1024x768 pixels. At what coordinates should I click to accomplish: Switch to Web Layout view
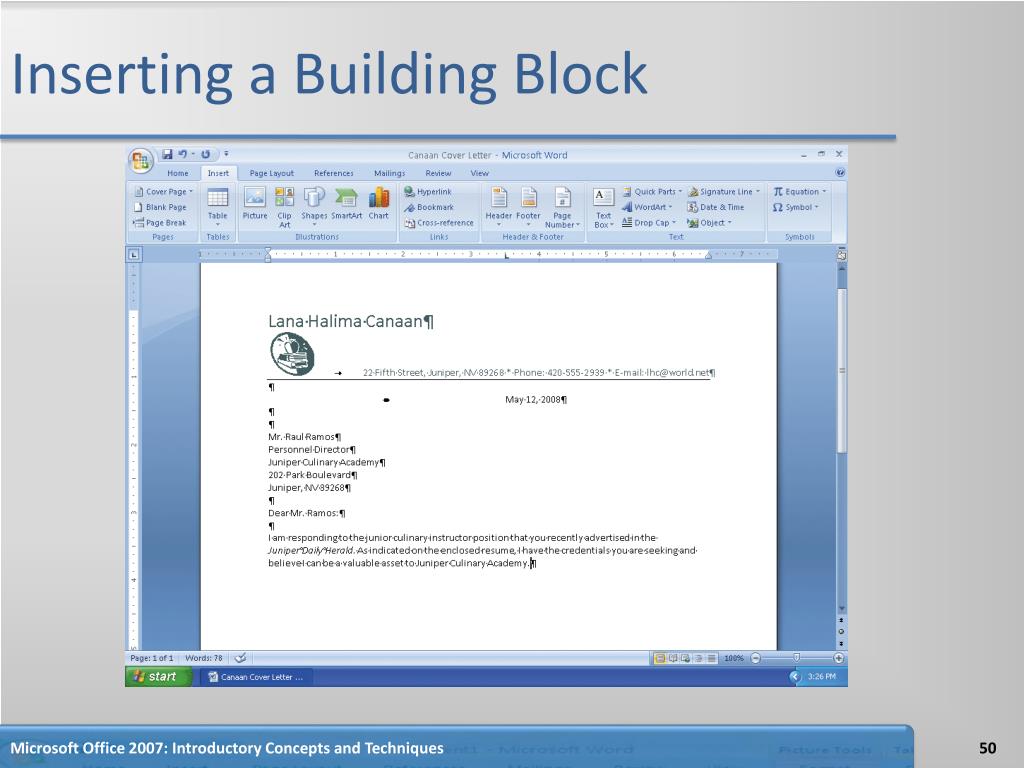tap(685, 658)
